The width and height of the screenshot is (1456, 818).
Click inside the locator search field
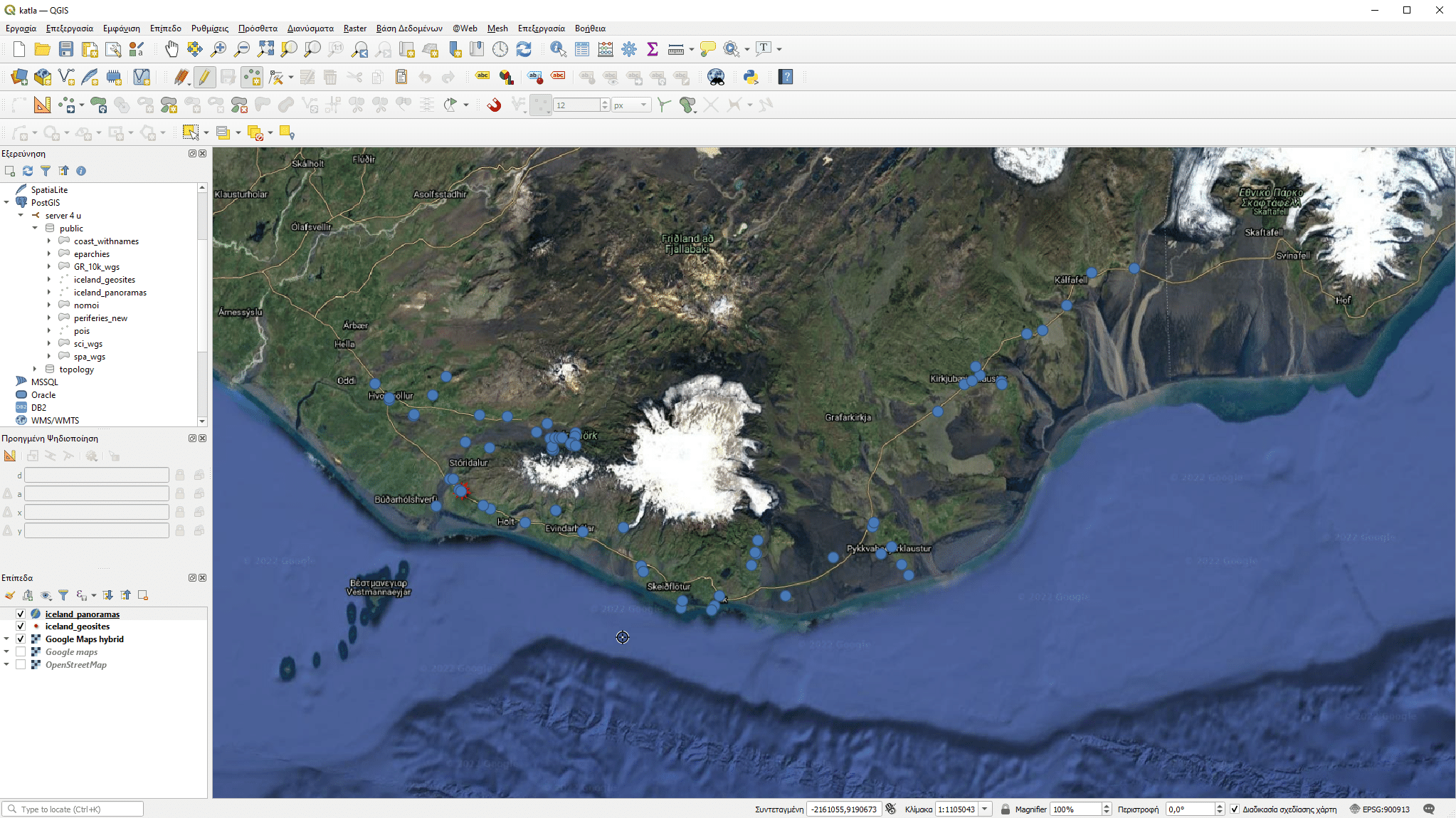tap(71, 809)
